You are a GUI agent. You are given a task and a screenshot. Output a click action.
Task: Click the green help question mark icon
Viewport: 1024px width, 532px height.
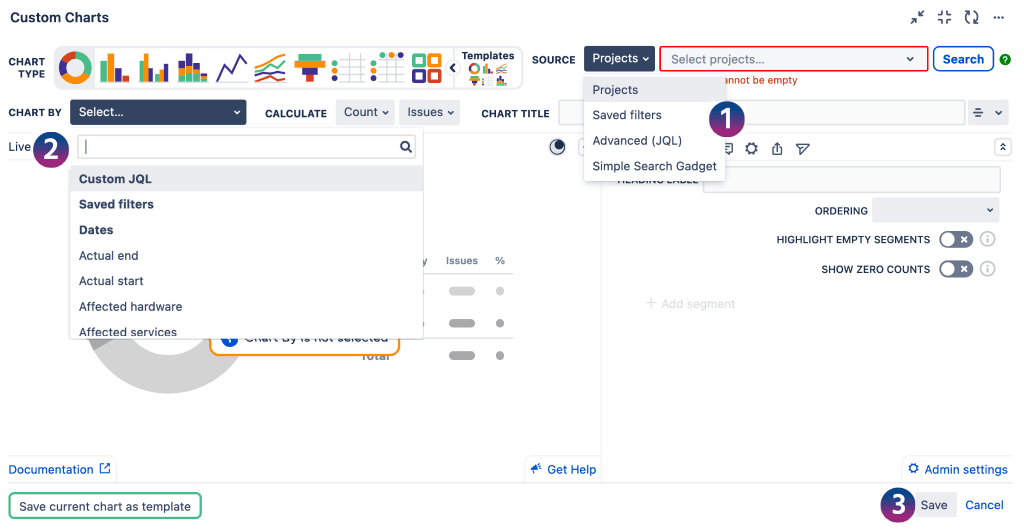[1005, 60]
